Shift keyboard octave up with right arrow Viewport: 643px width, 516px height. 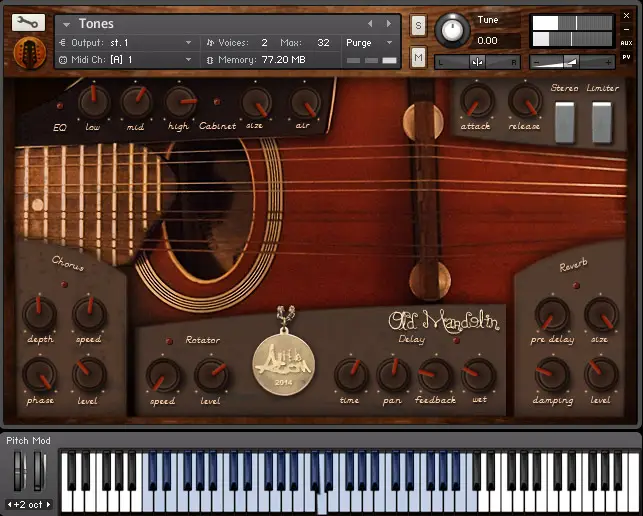coord(48,505)
